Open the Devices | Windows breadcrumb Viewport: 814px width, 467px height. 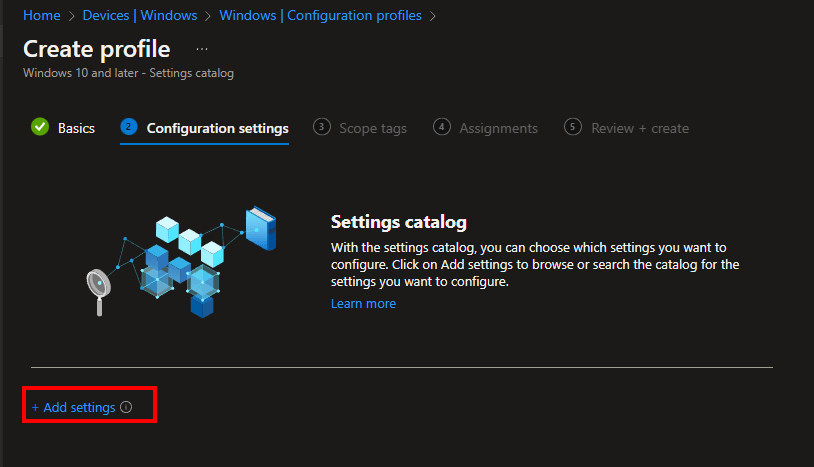(x=140, y=16)
